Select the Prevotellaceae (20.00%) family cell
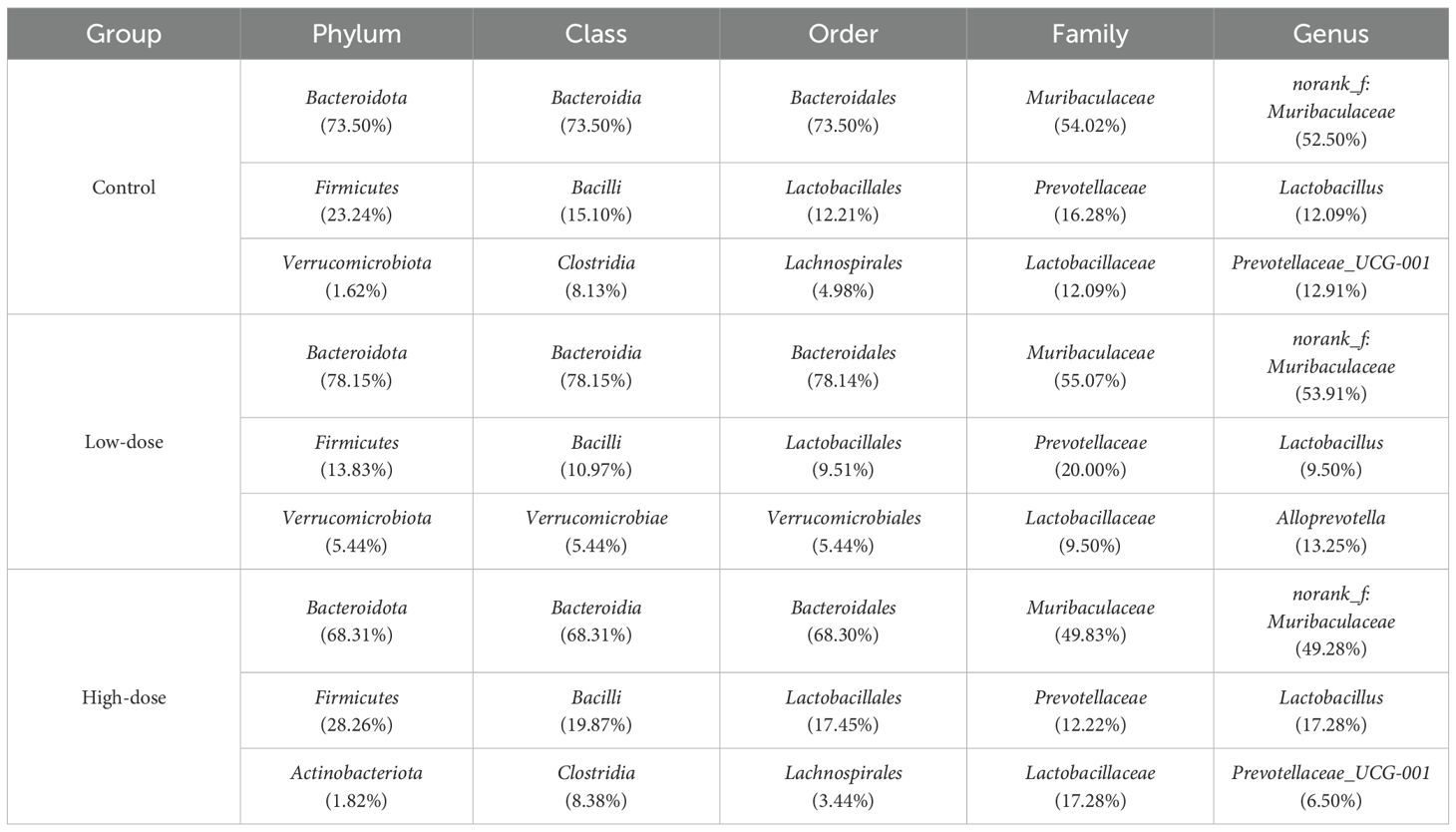The image size is (1456, 832). [1090, 456]
